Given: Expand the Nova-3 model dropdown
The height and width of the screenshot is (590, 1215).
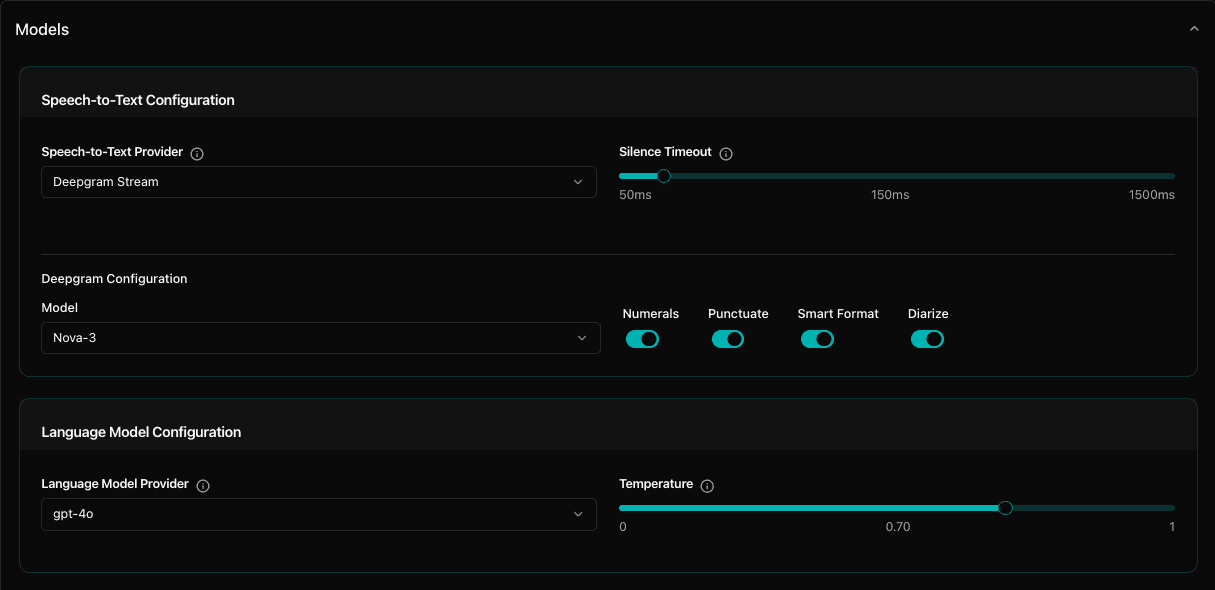Looking at the screenshot, I should tap(320, 338).
